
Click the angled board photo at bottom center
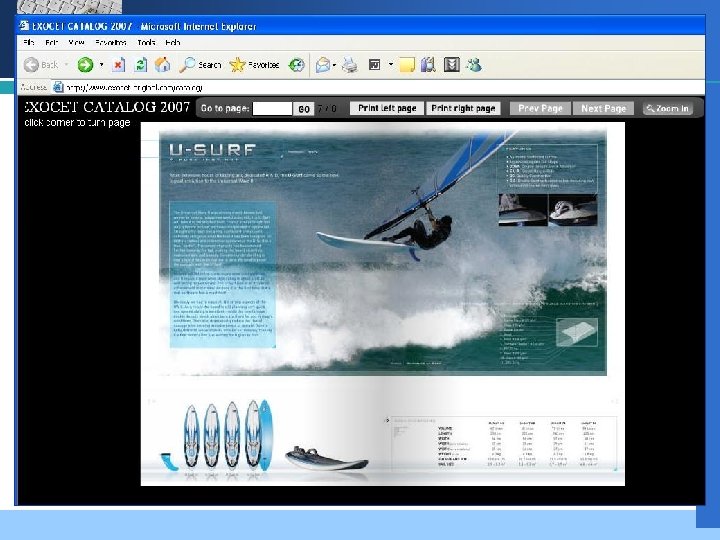point(326,458)
